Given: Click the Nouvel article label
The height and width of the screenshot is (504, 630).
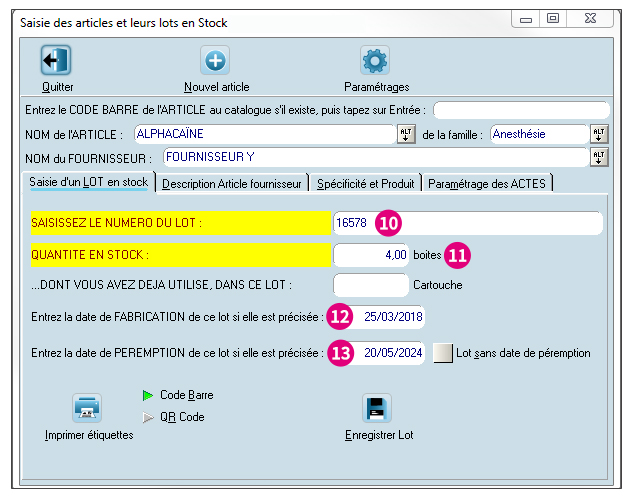Looking at the screenshot, I should tap(217, 87).
